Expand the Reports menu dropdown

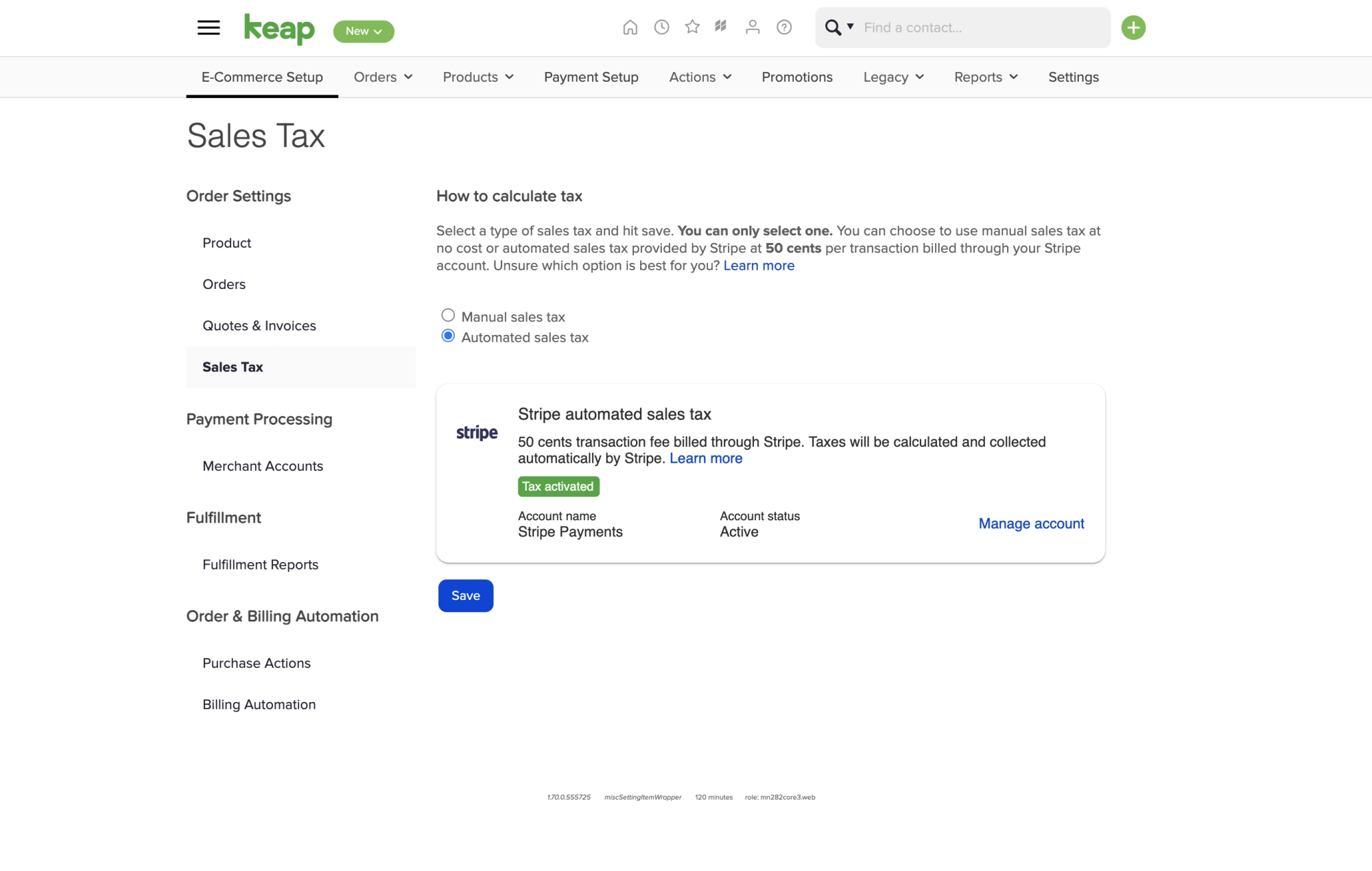pos(986,77)
